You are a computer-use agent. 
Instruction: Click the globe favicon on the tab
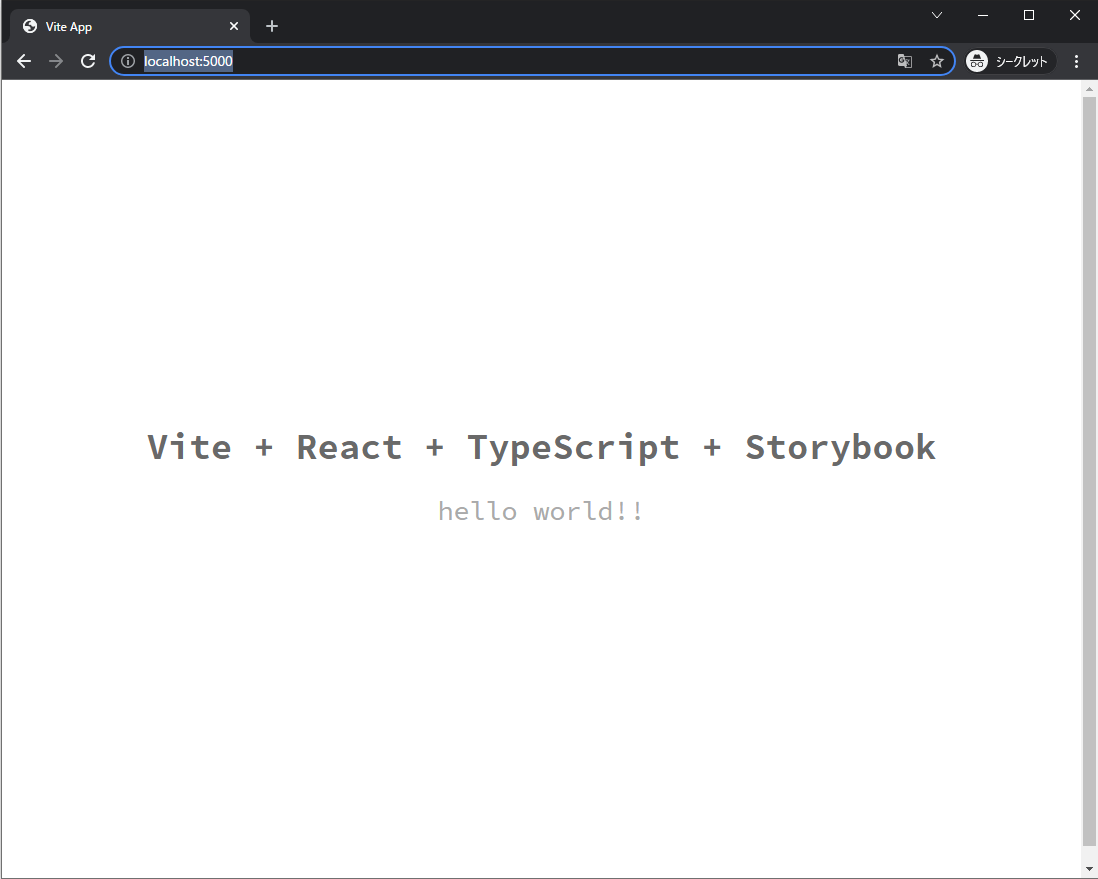pyautogui.click(x=29, y=26)
